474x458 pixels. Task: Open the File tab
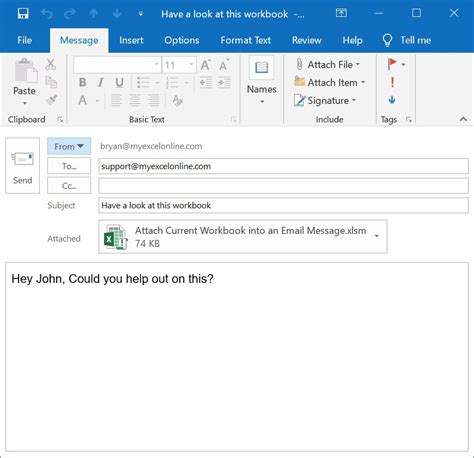tap(24, 40)
